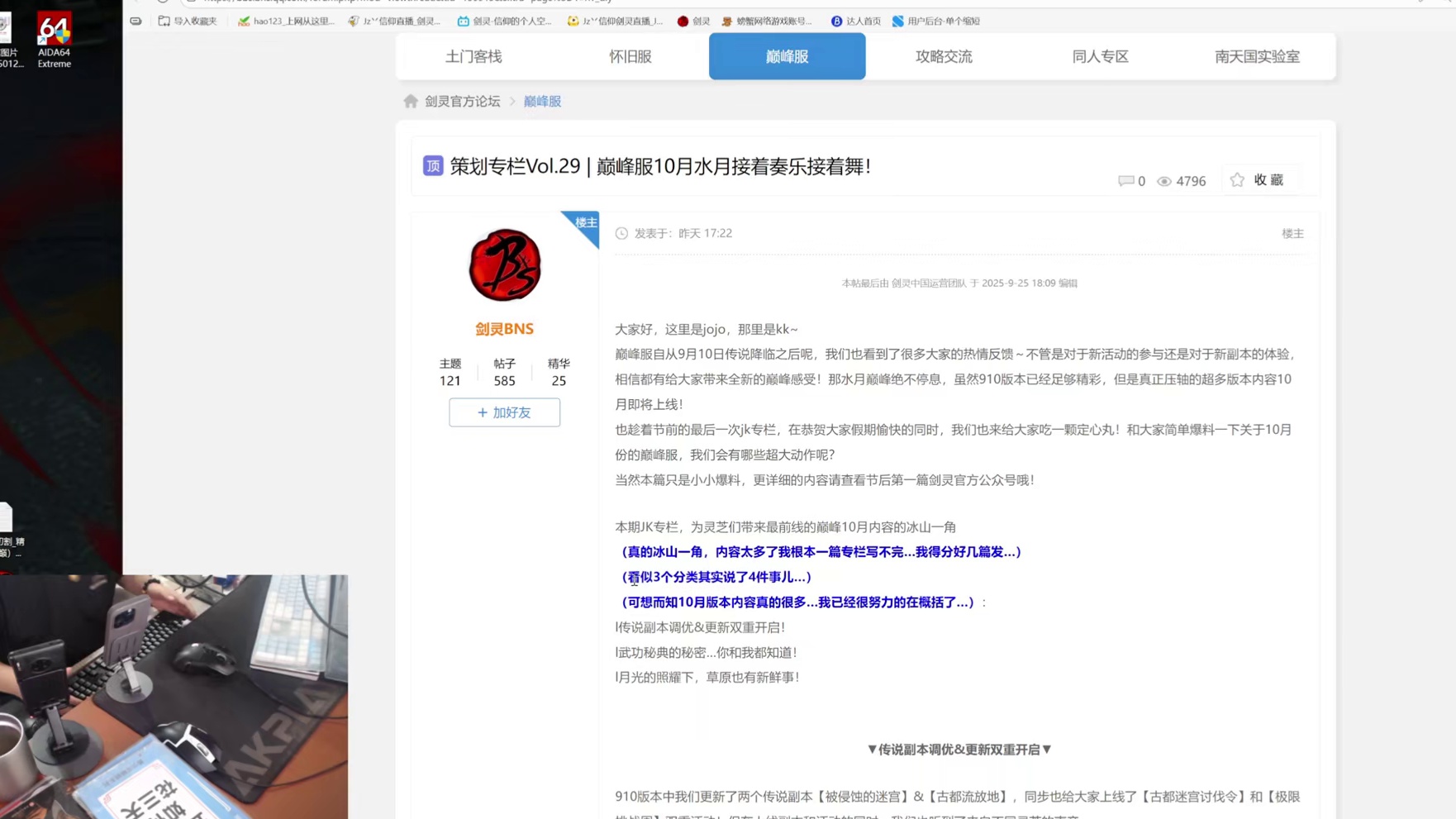1456x819 pixels.
Task: Toggle the reader mode icon in the toolbar
Action: pos(135,21)
